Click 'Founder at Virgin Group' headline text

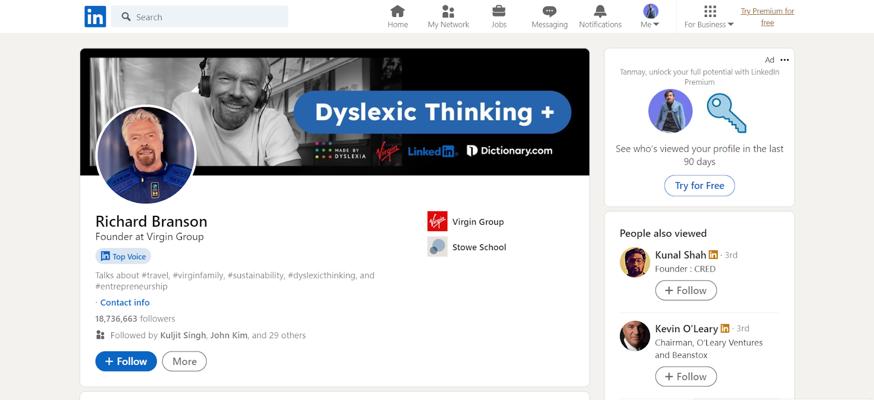[149, 237]
